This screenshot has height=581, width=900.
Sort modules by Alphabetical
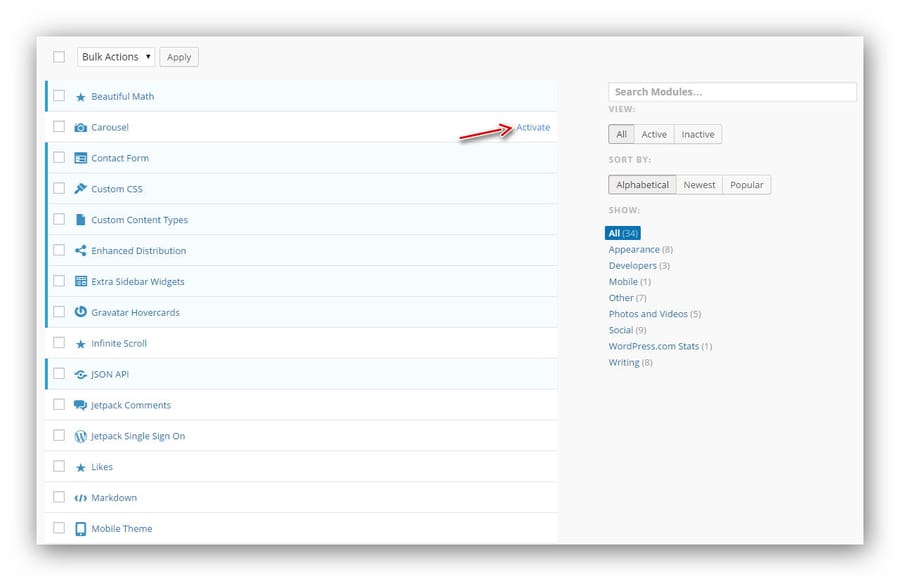(x=642, y=185)
